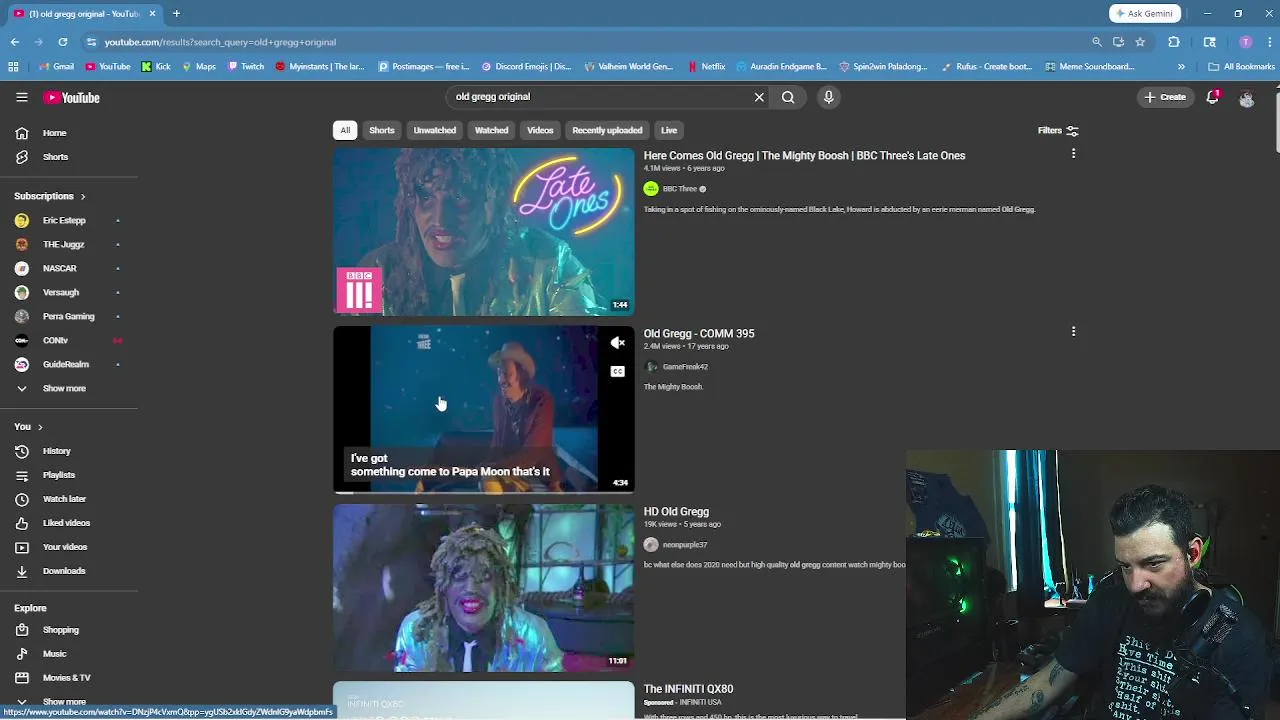
Task: Open THE Juggz channel subscription
Action: [x=63, y=244]
